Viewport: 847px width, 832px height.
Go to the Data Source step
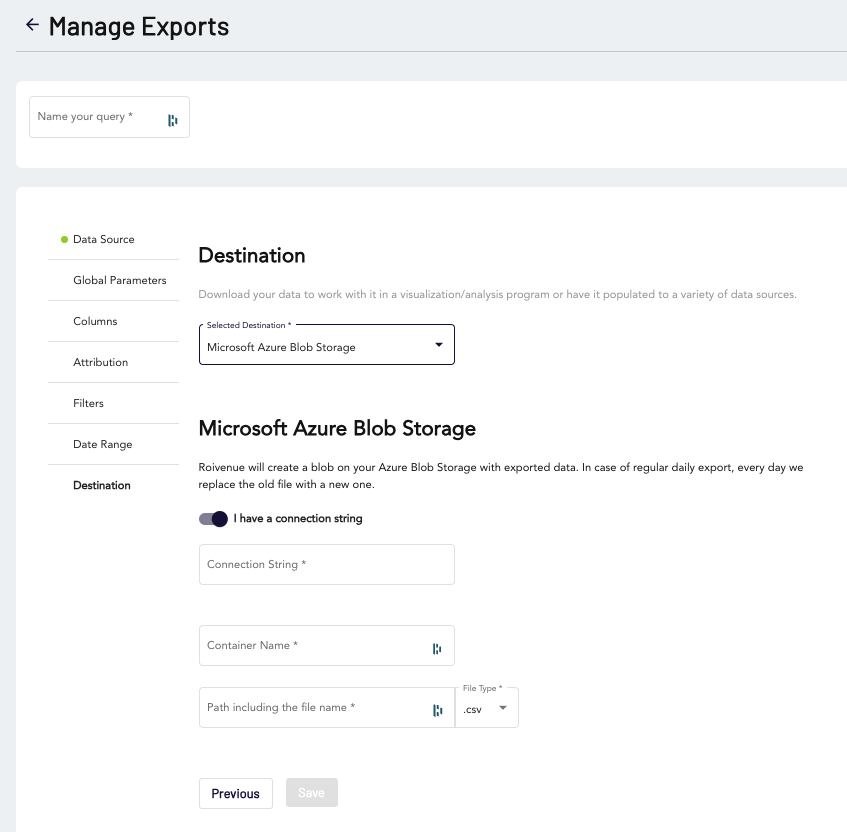pos(103,240)
